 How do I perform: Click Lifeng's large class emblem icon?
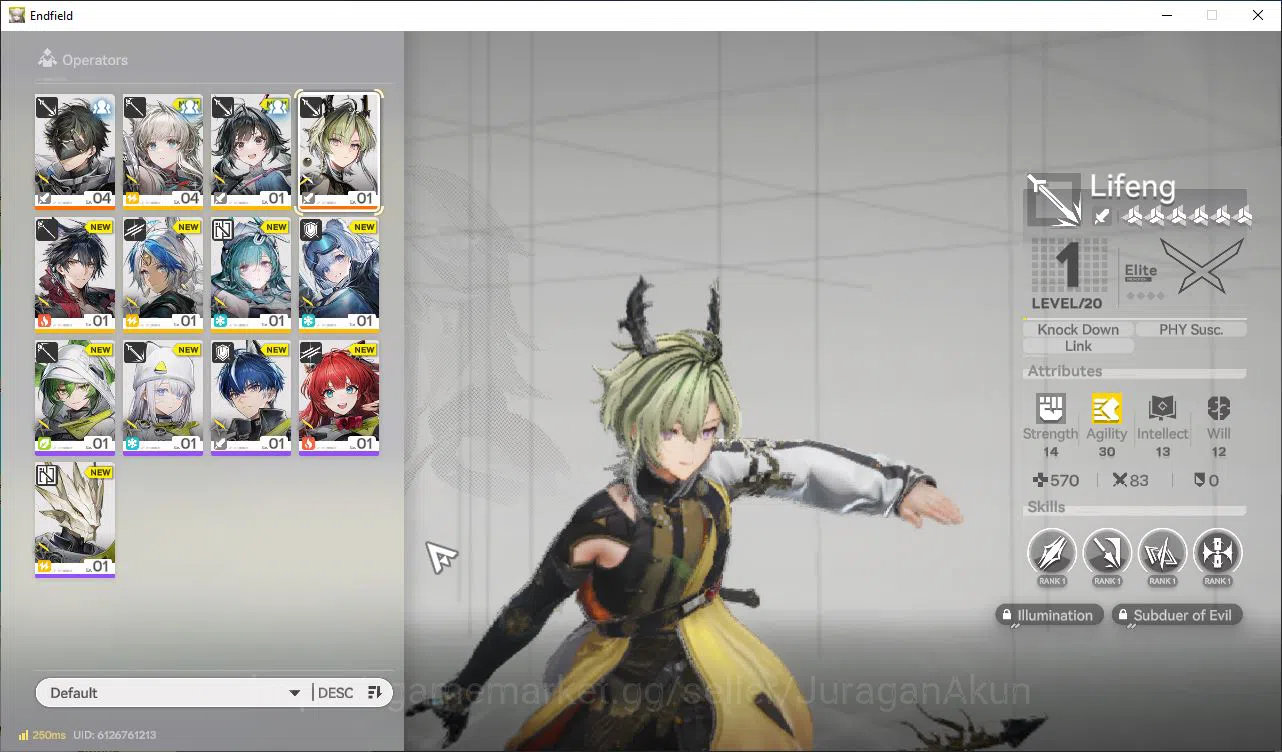click(x=1053, y=199)
